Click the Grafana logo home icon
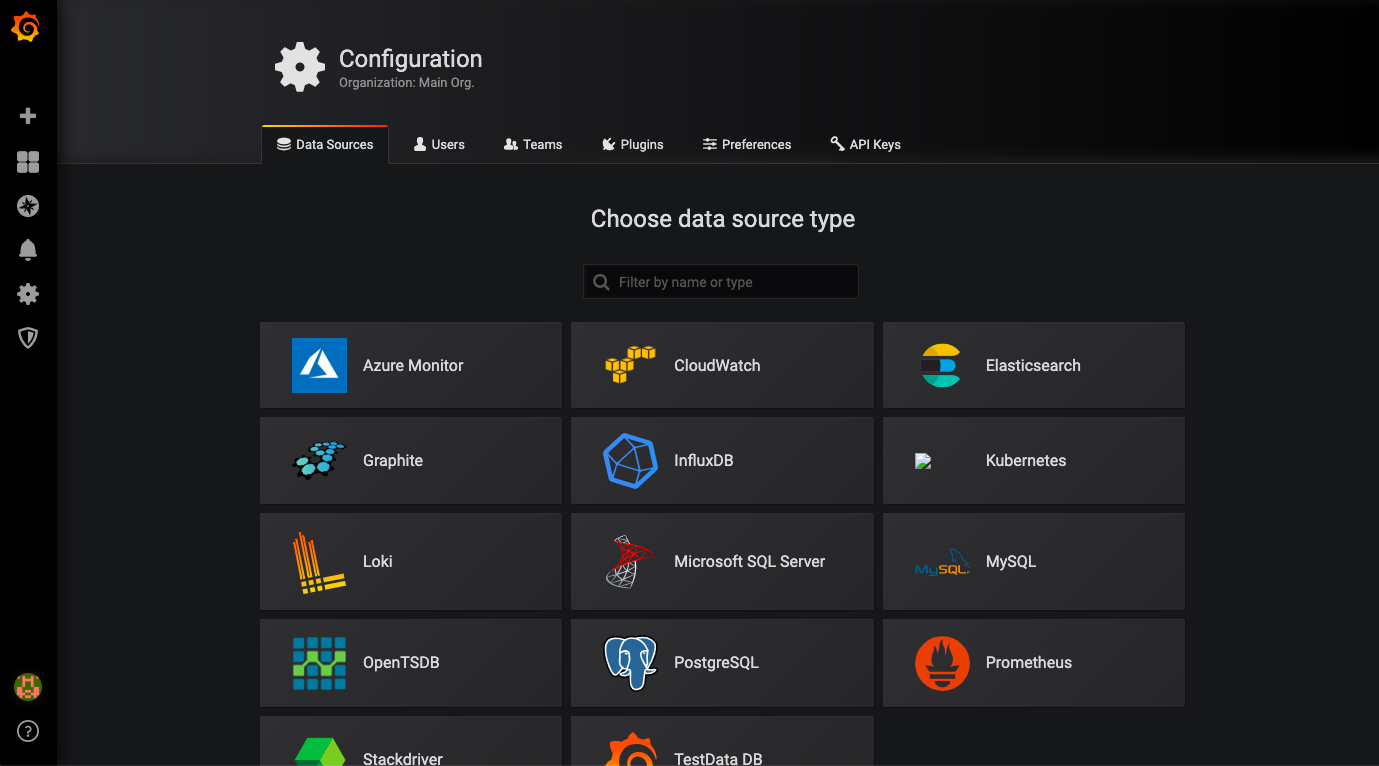1379x766 pixels. [26, 27]
